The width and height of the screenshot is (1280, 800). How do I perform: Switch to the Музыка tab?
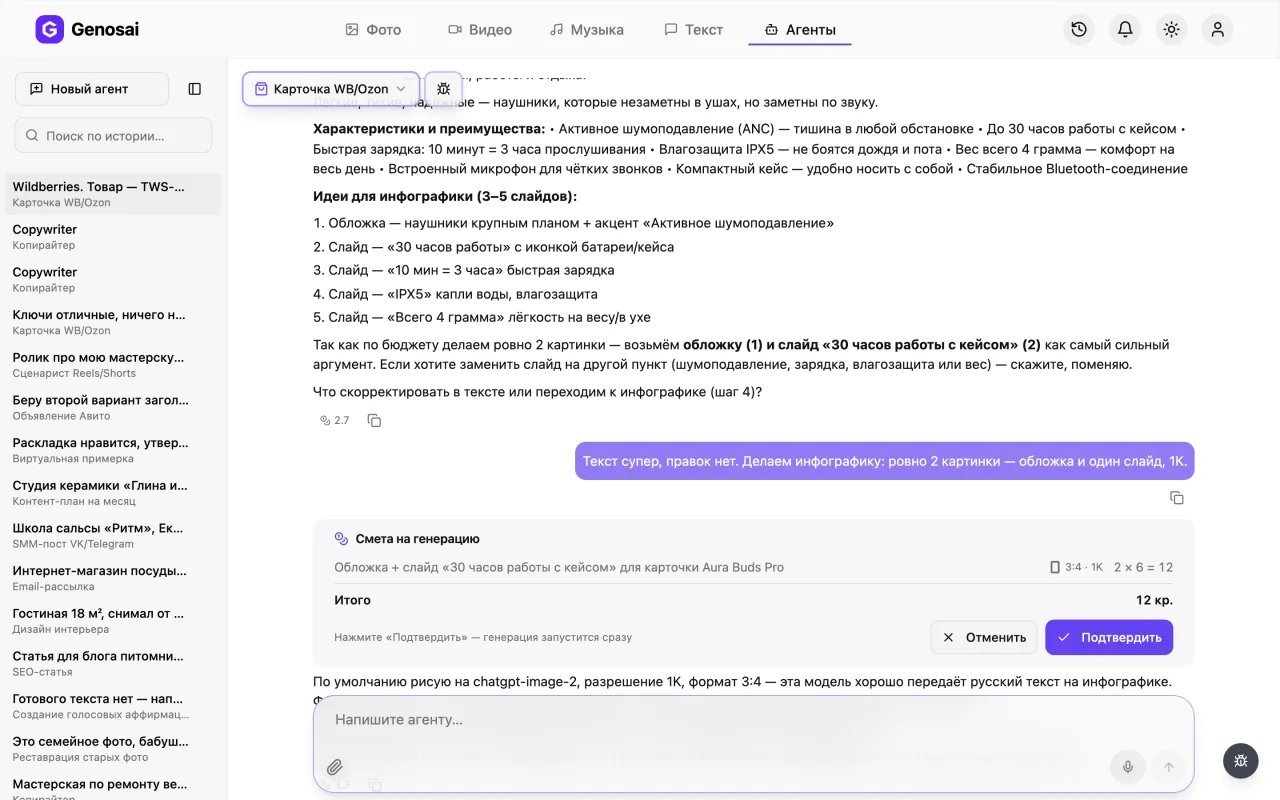pos(587,30)
